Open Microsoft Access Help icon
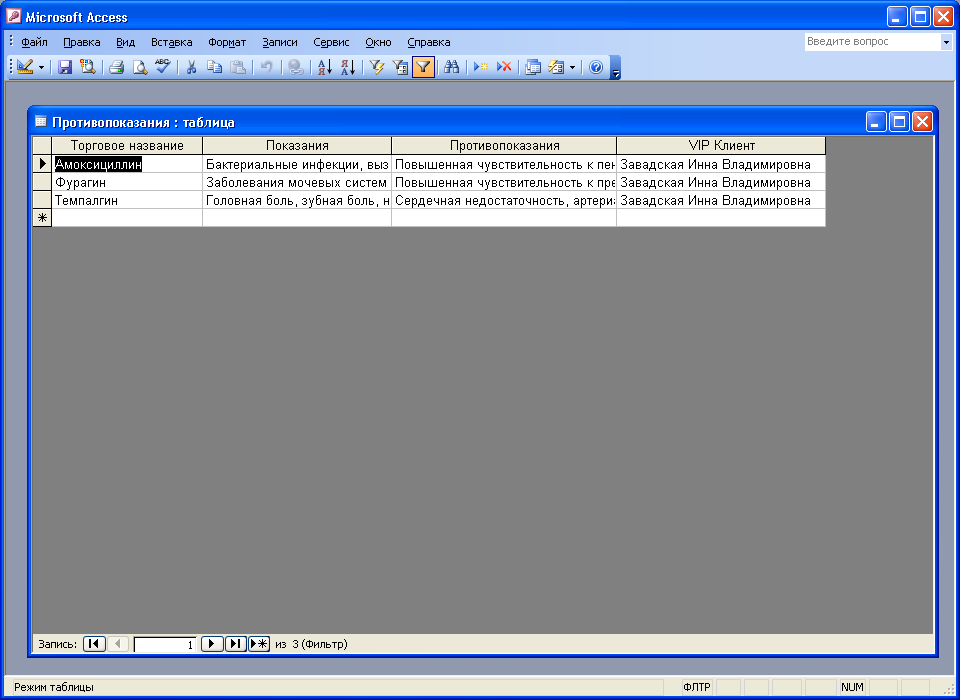This screenshot has width=960, height=700. pyautogui.click(x=596, y=67)
